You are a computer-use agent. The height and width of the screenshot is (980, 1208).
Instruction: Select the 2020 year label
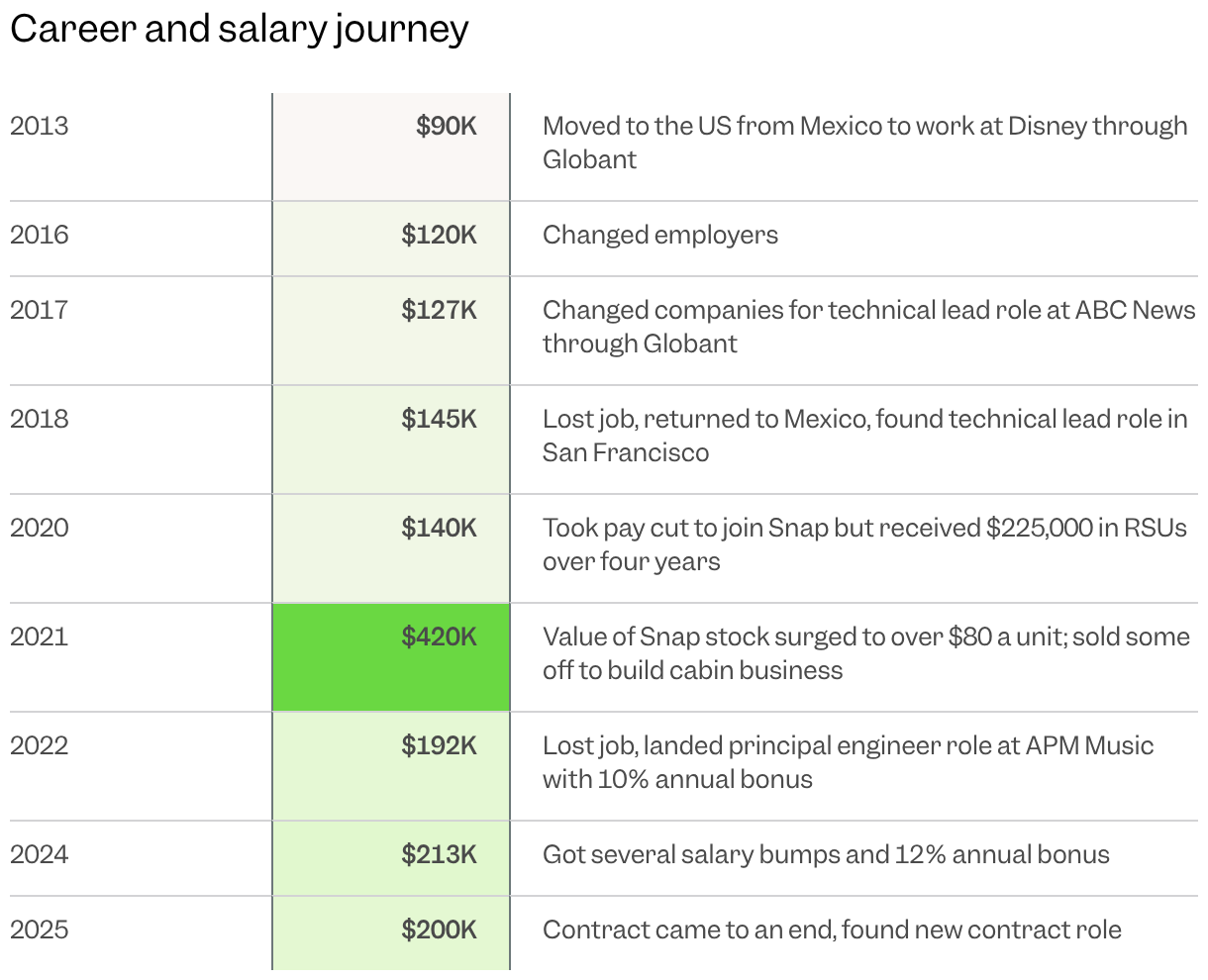(40, 528)
